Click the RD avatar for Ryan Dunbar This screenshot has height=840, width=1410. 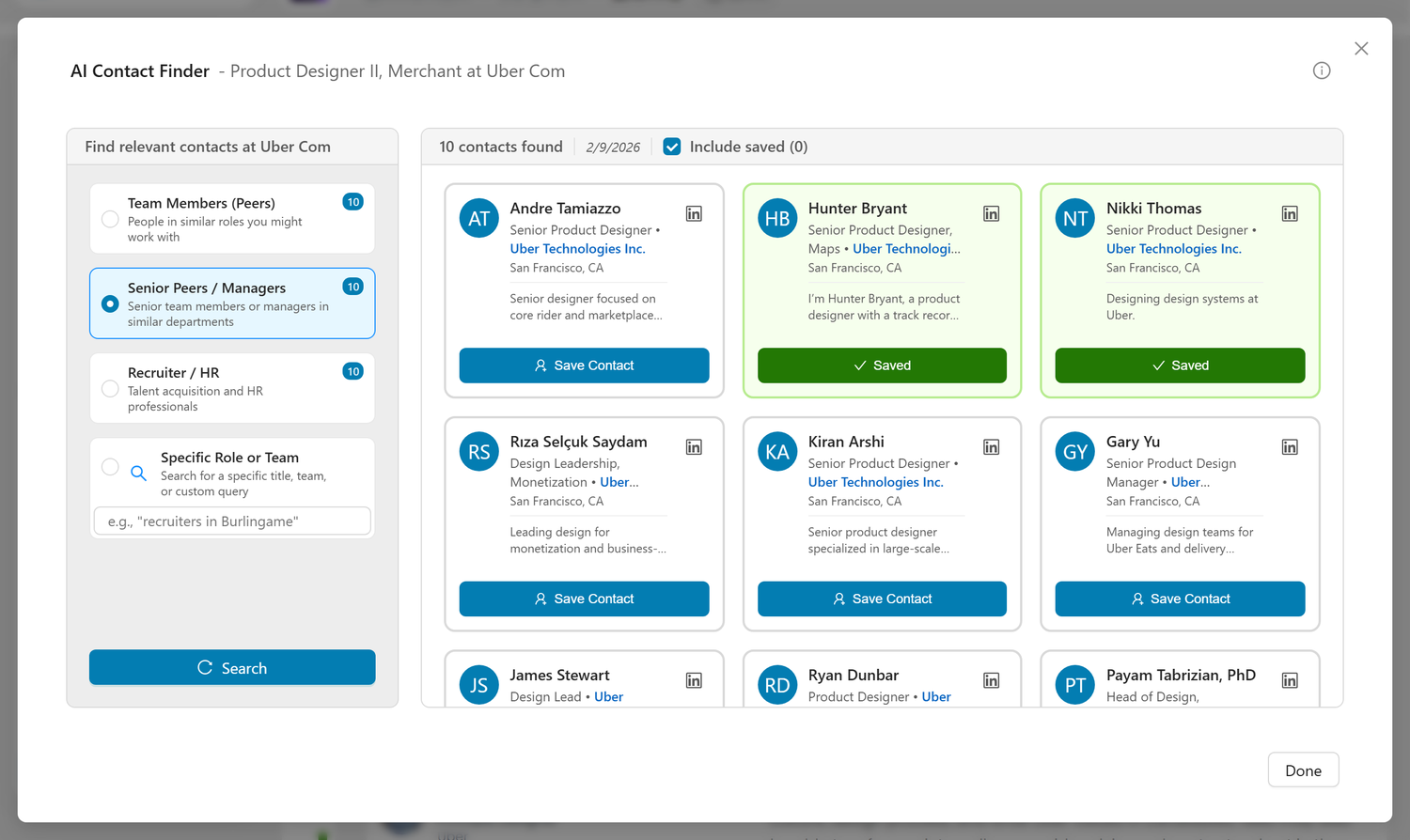coord(777,685)
